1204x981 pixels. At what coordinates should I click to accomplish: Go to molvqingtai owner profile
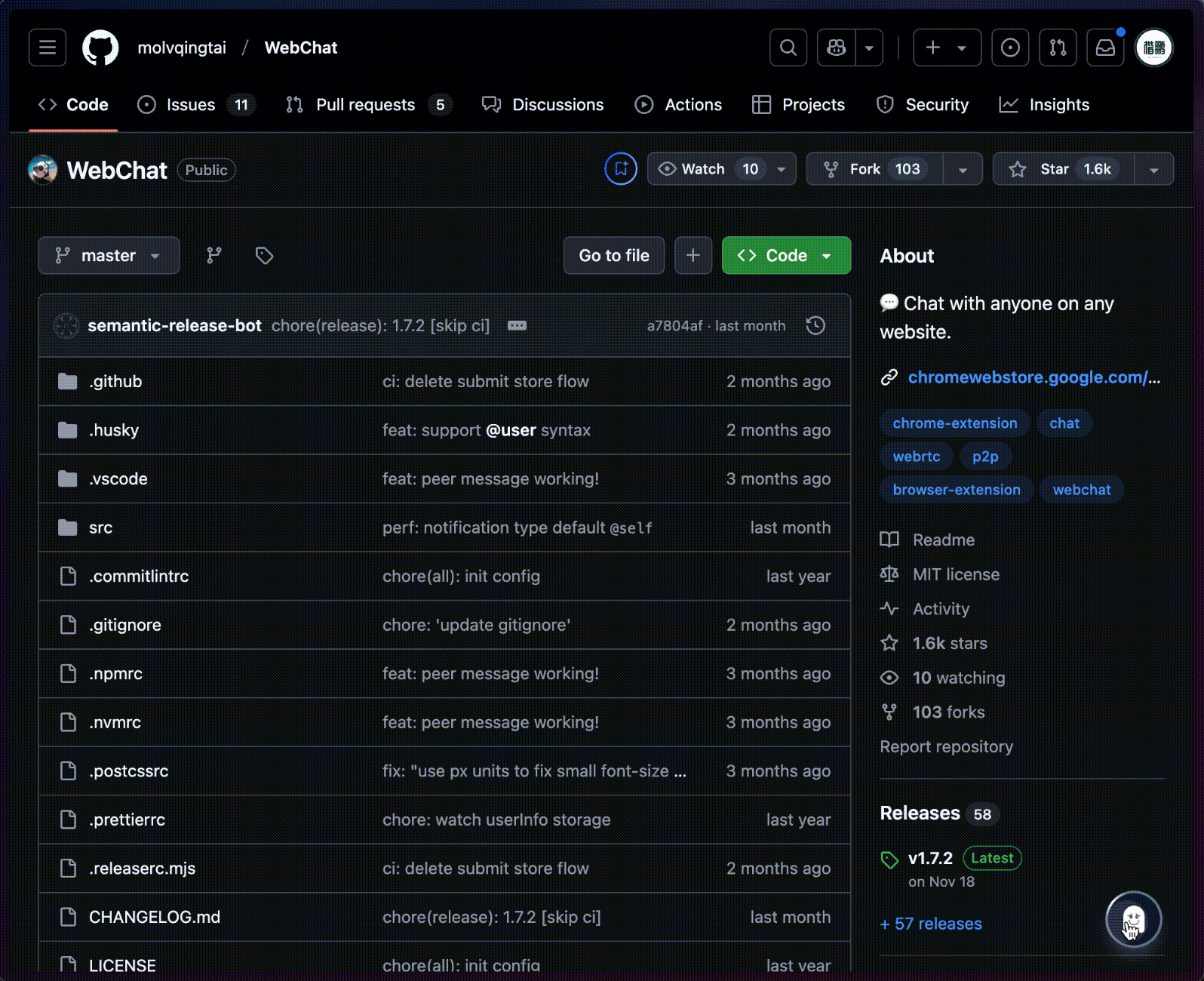182,48
